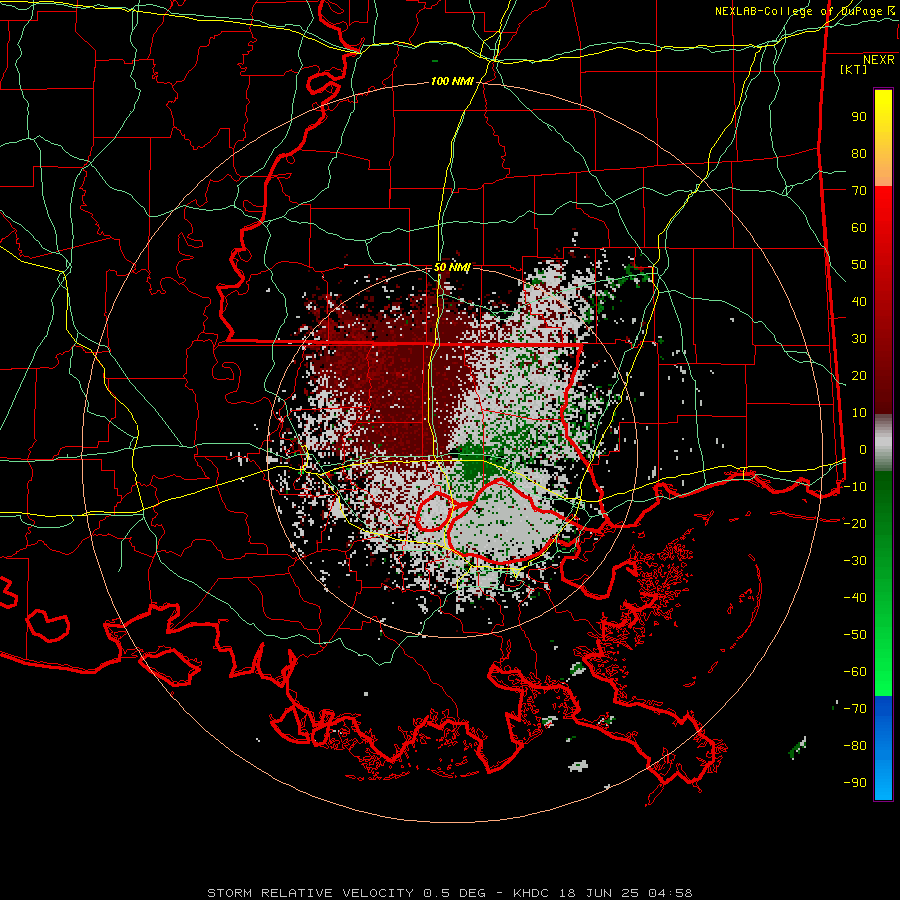Click the -40 value on the velocity scale

point(855,598)
